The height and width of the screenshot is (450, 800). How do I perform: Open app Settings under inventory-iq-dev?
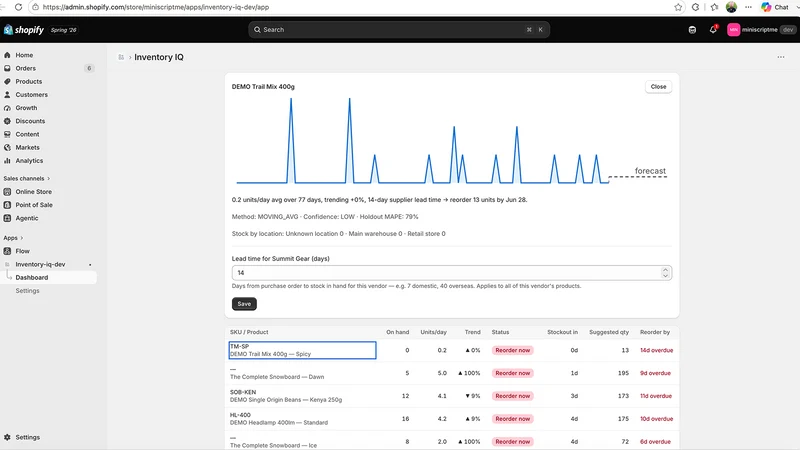[28, 291]
